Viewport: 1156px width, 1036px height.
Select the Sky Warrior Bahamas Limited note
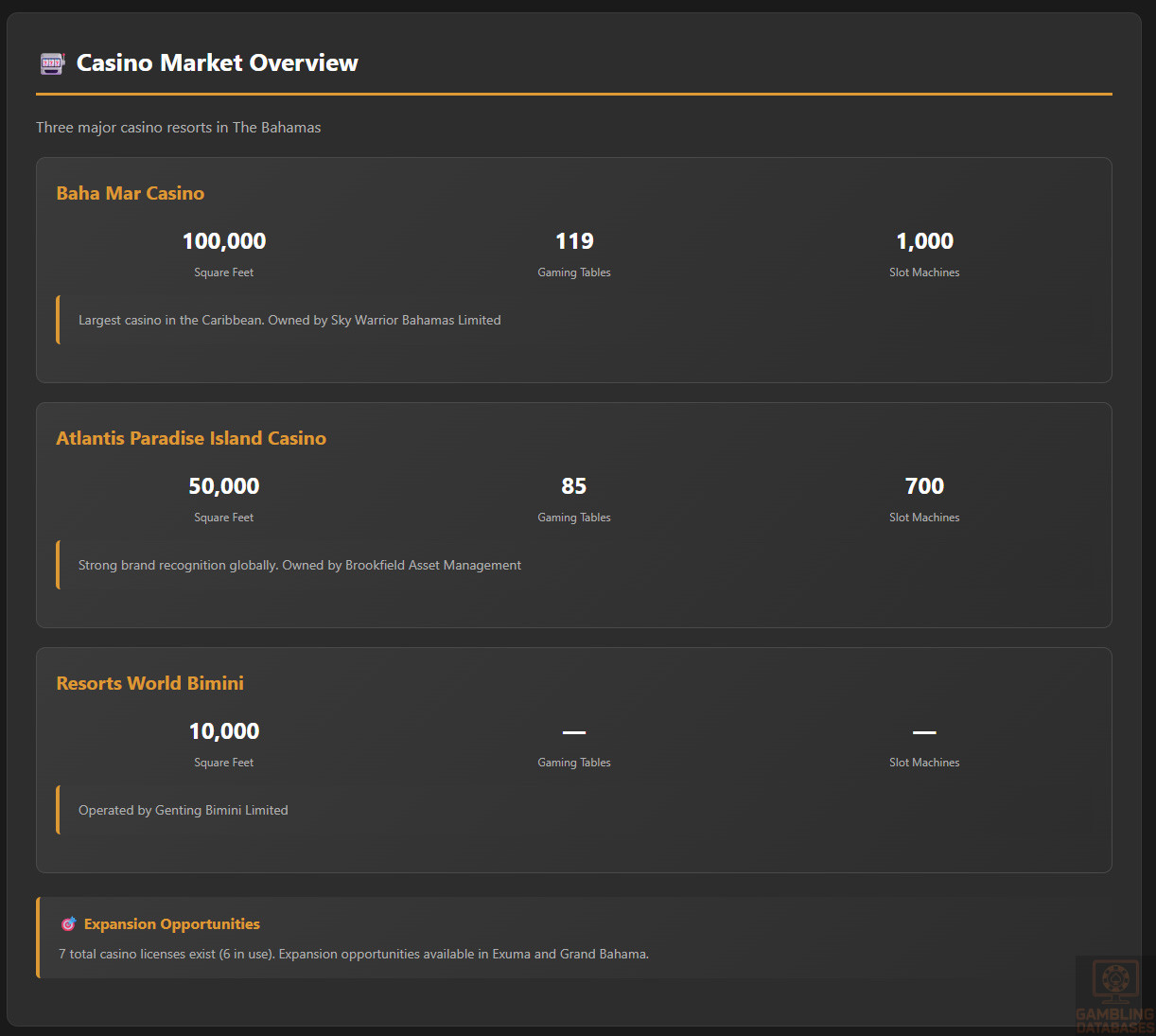289,321
